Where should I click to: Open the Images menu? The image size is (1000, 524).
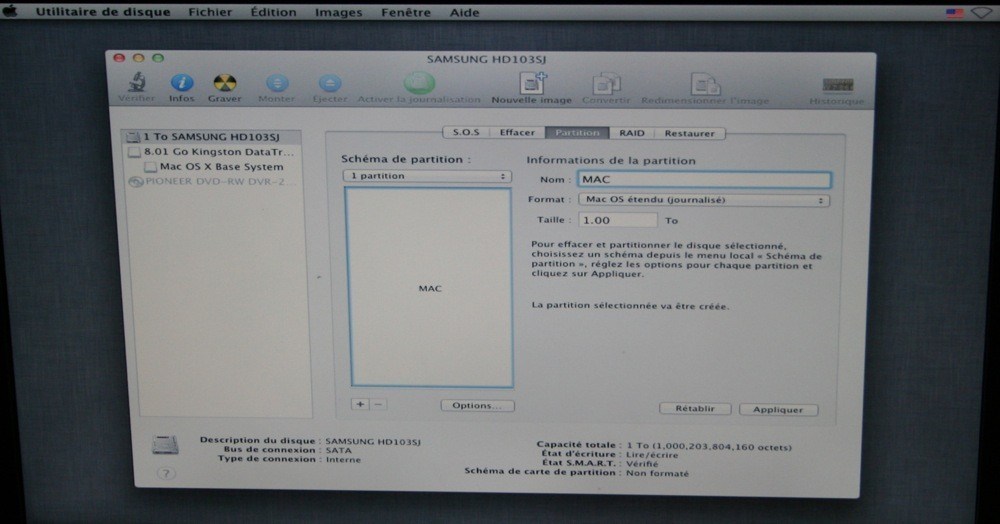[338, 13]
